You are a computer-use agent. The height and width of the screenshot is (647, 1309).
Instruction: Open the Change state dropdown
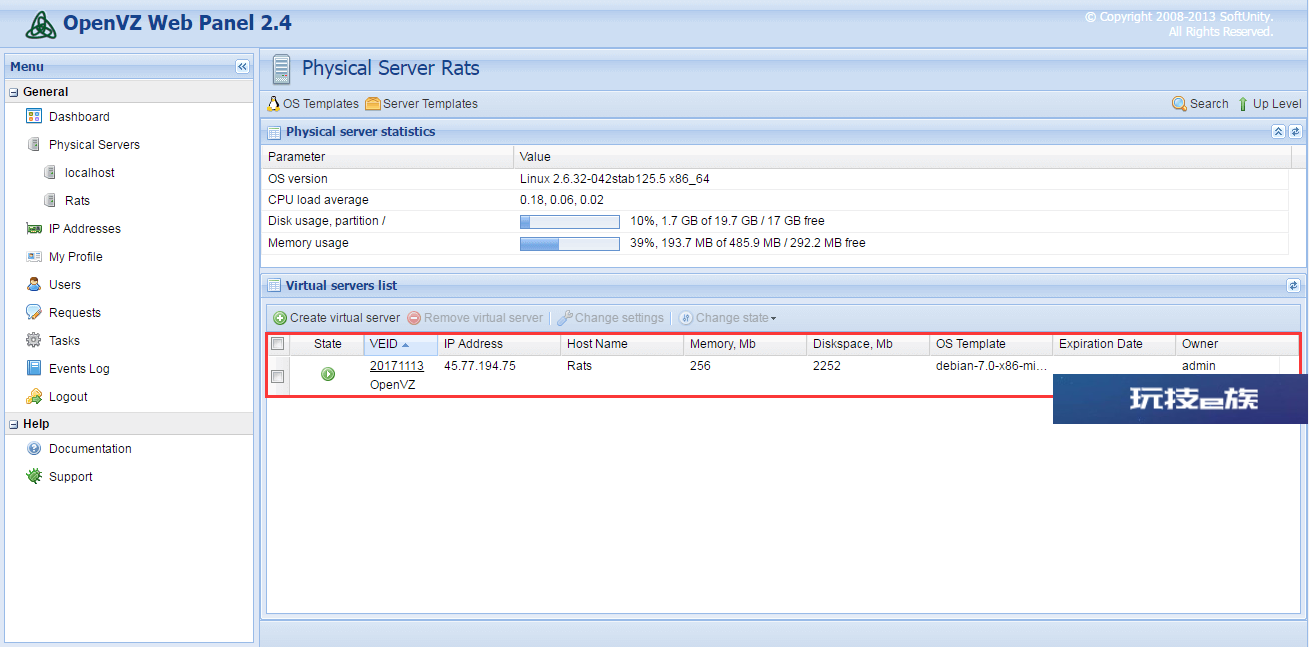click(x=728, y=318)
